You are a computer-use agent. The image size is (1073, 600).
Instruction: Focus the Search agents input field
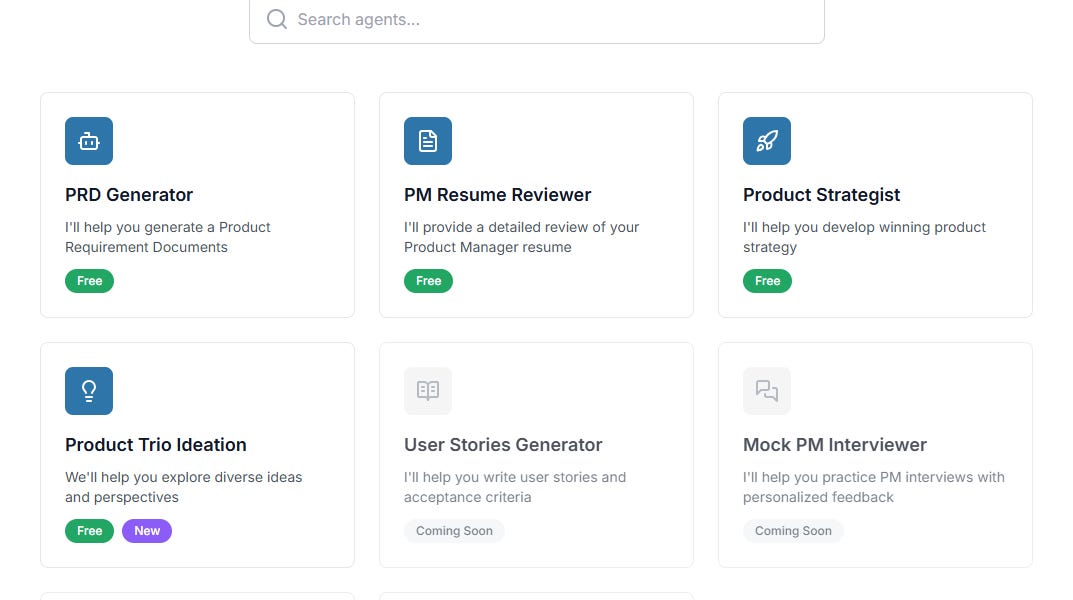[x=536, y=20]
